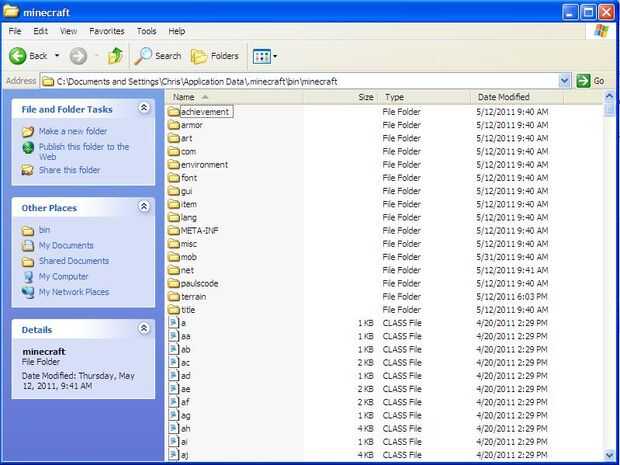
Task: Open the Views dropdown arrow
Action: (x=275, y=57)
